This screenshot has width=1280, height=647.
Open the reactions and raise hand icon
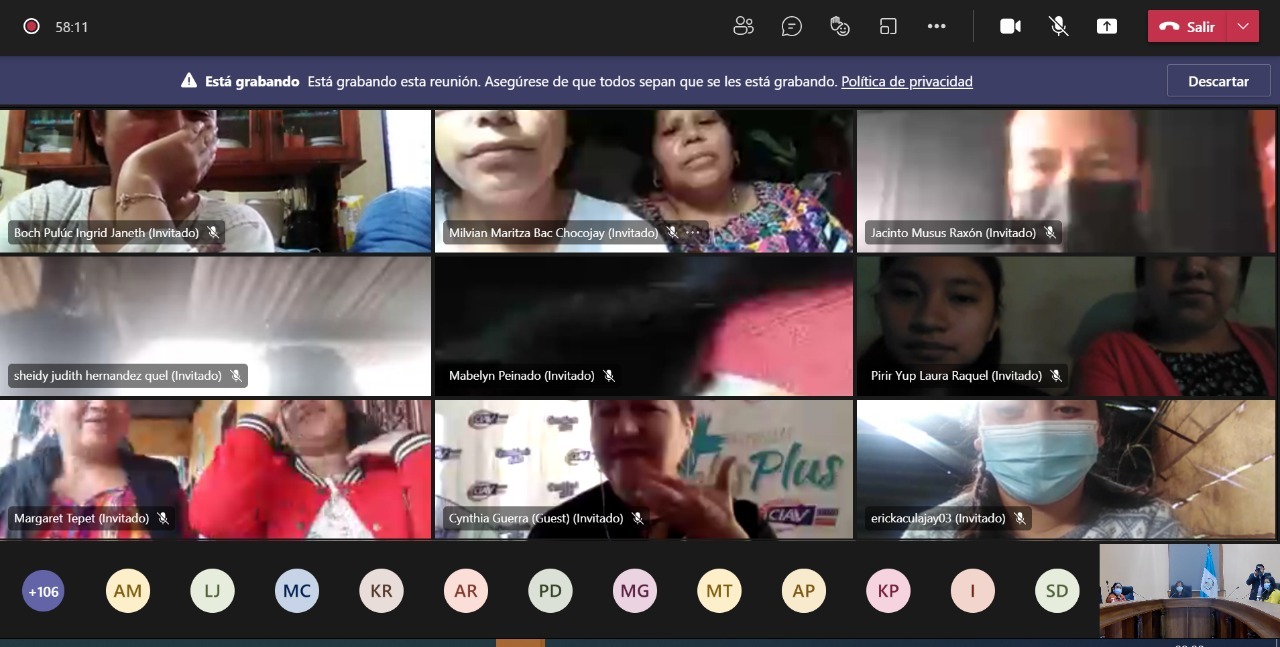(840, 27)
